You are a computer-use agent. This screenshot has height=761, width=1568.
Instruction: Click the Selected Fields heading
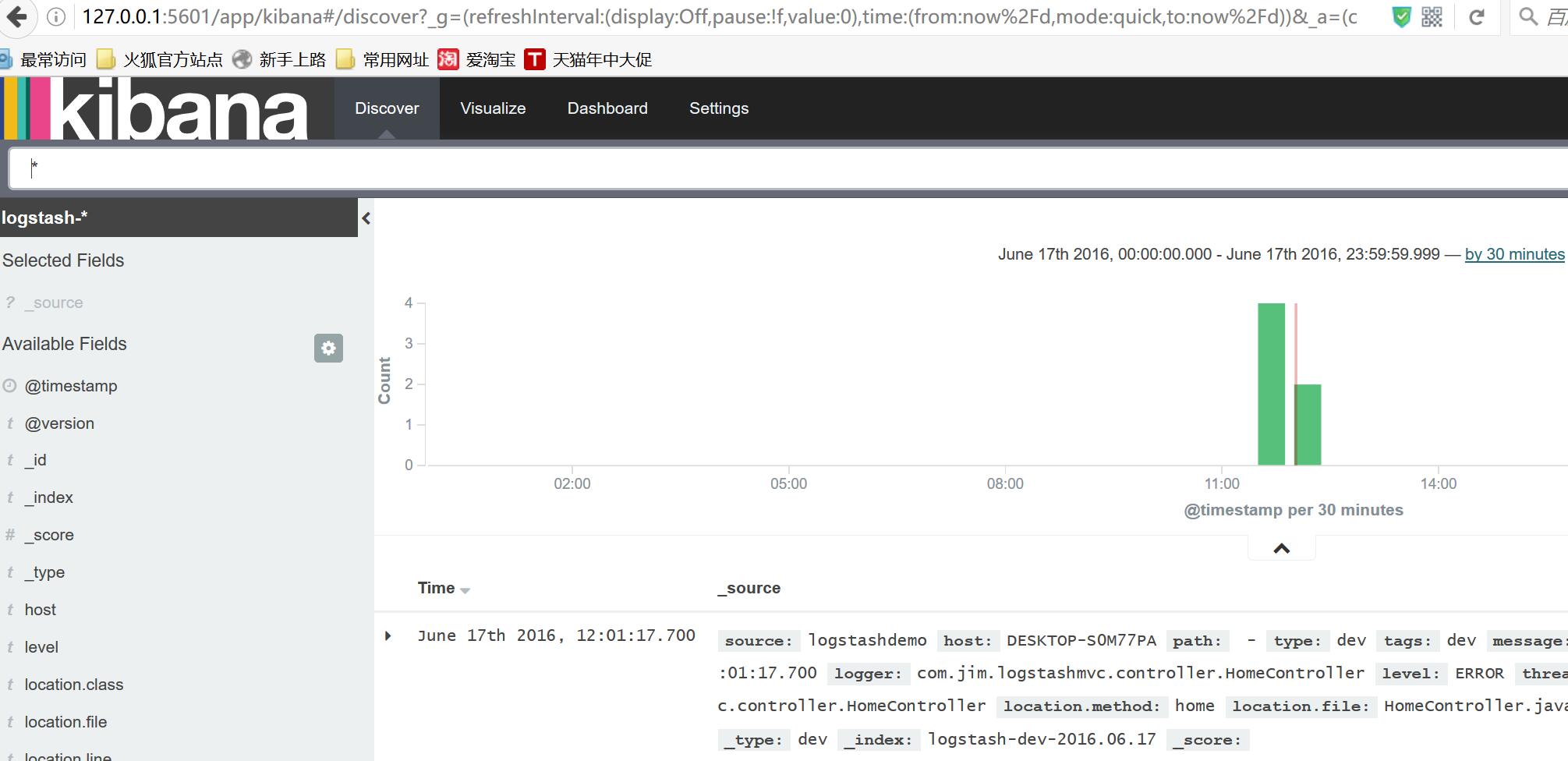pyautogui.click(x=63, y=260)
